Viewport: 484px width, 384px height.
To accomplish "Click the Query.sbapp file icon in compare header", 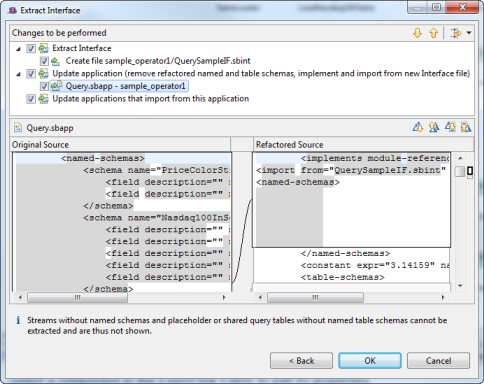I will click(x=18, y=128).
